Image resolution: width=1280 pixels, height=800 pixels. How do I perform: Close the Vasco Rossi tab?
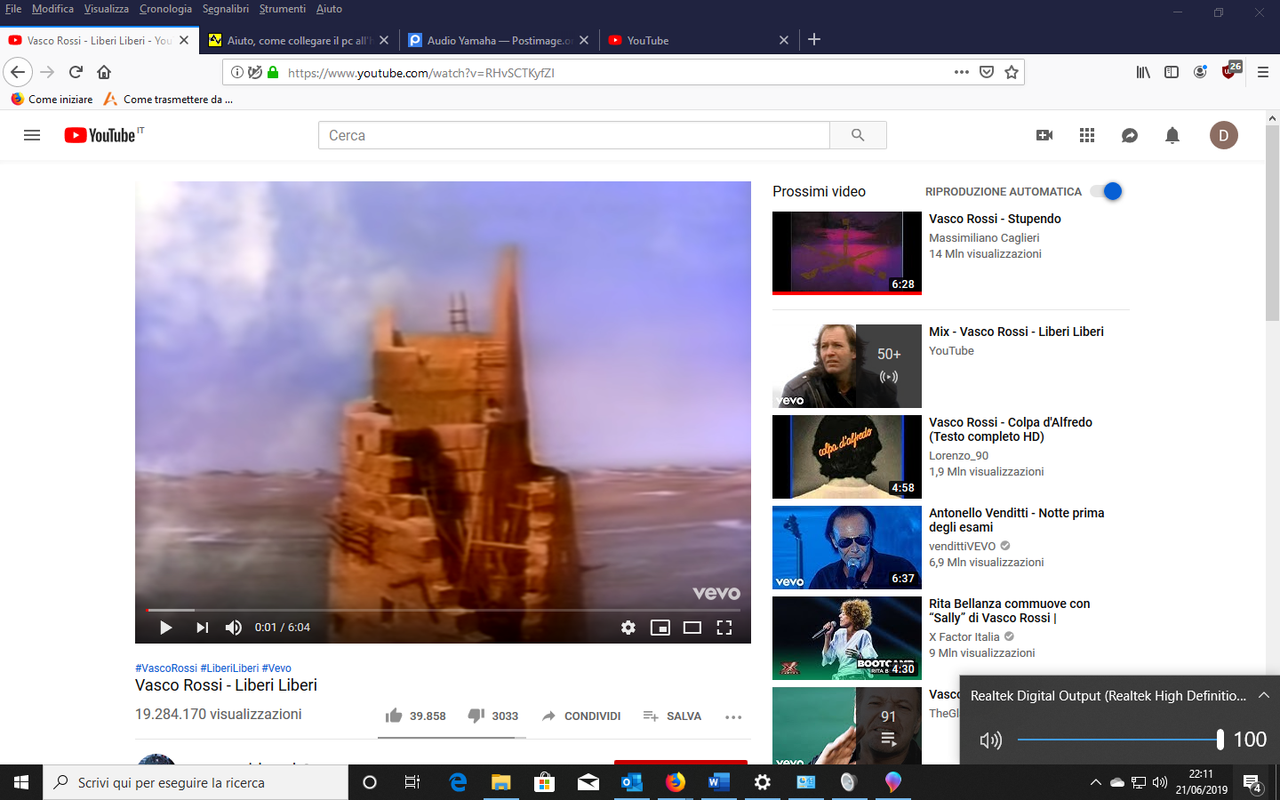[184, 40]
